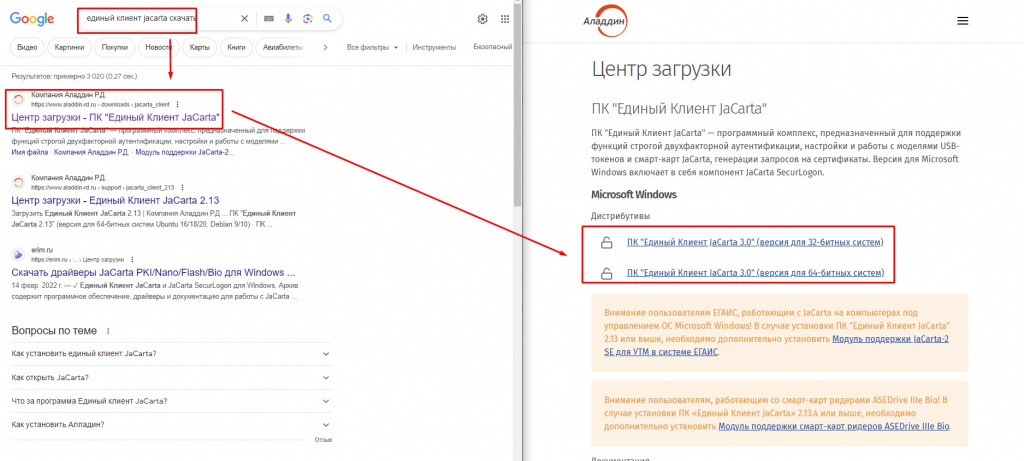Click Отзыв feedback link under questions
1024x461 pixels.
coord(323,440)
